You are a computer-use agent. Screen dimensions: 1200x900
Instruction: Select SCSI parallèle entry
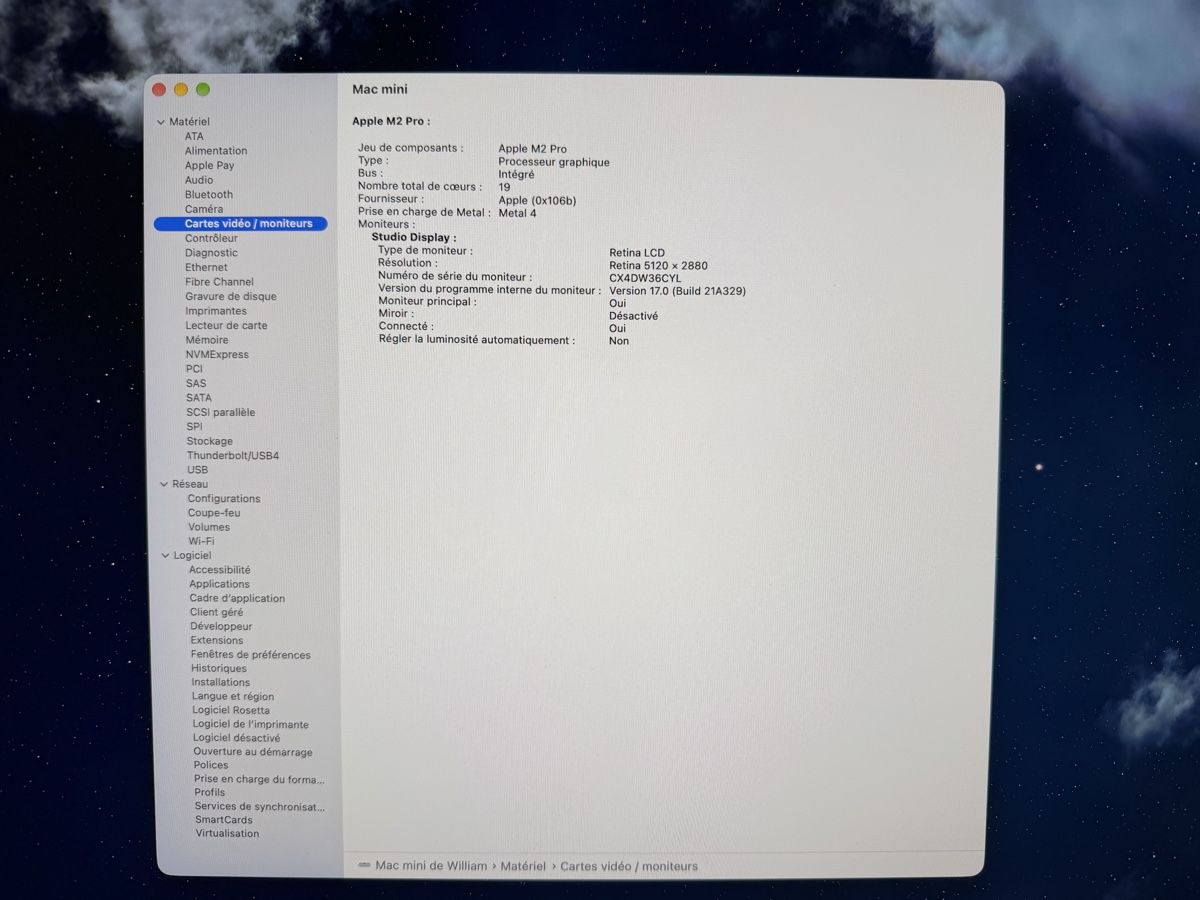coord(221,412)
